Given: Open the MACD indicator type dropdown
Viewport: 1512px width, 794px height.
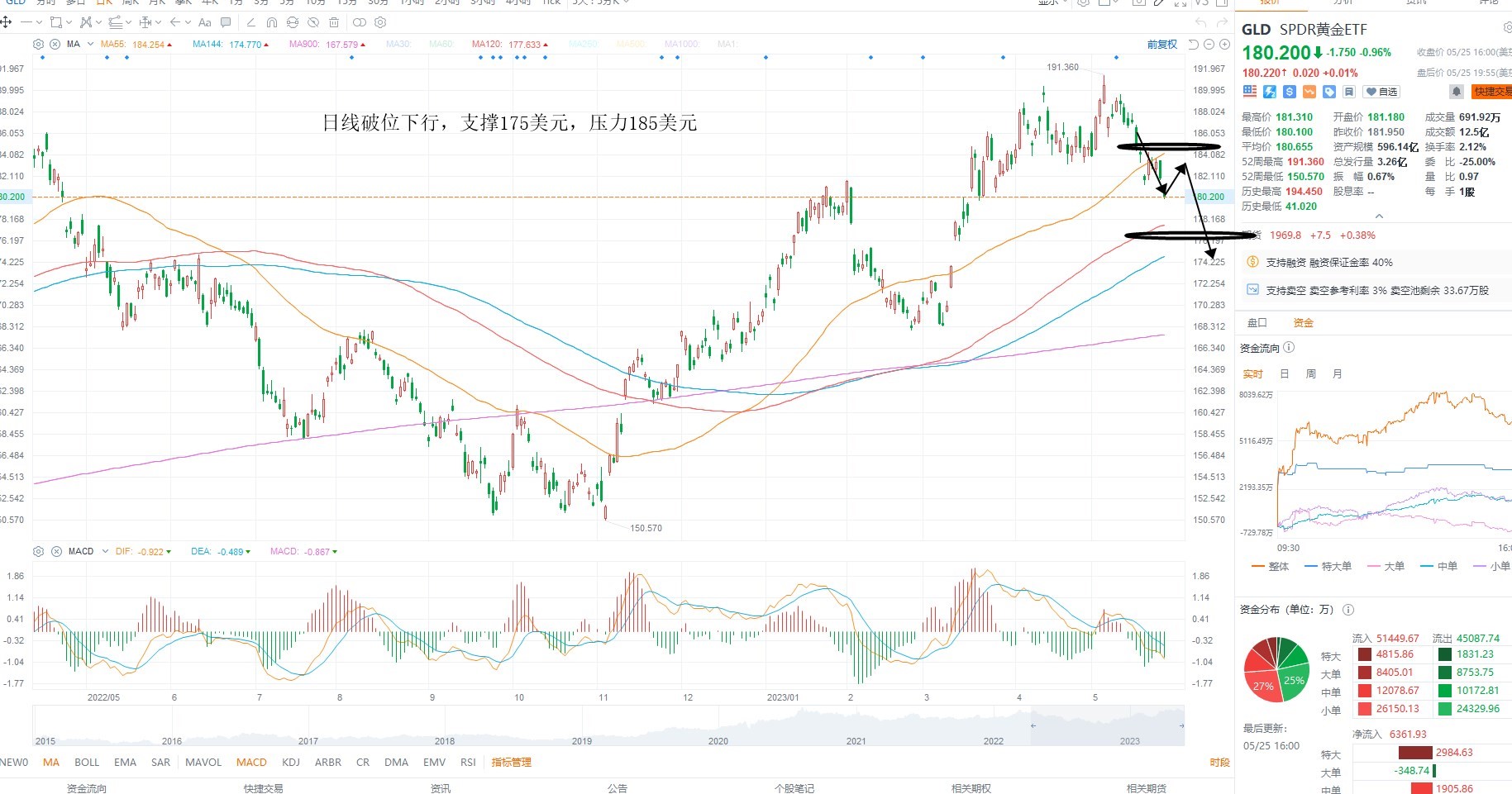Looking at the screenshot, I should pyautogui.click(x=105, y=551).
